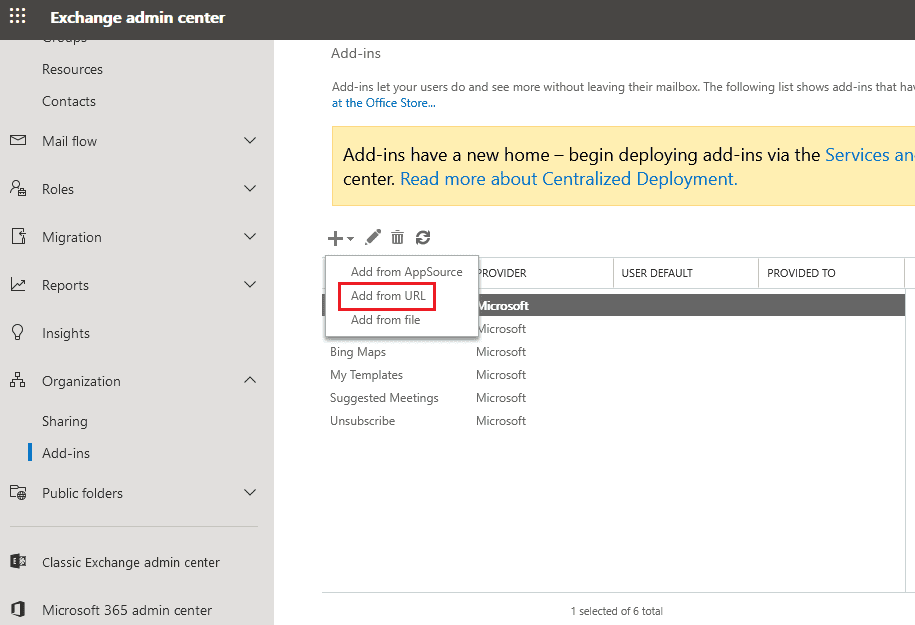Choose Add from file menu option
The height and width of the screenshot is (625, 915).
[385, 320]
